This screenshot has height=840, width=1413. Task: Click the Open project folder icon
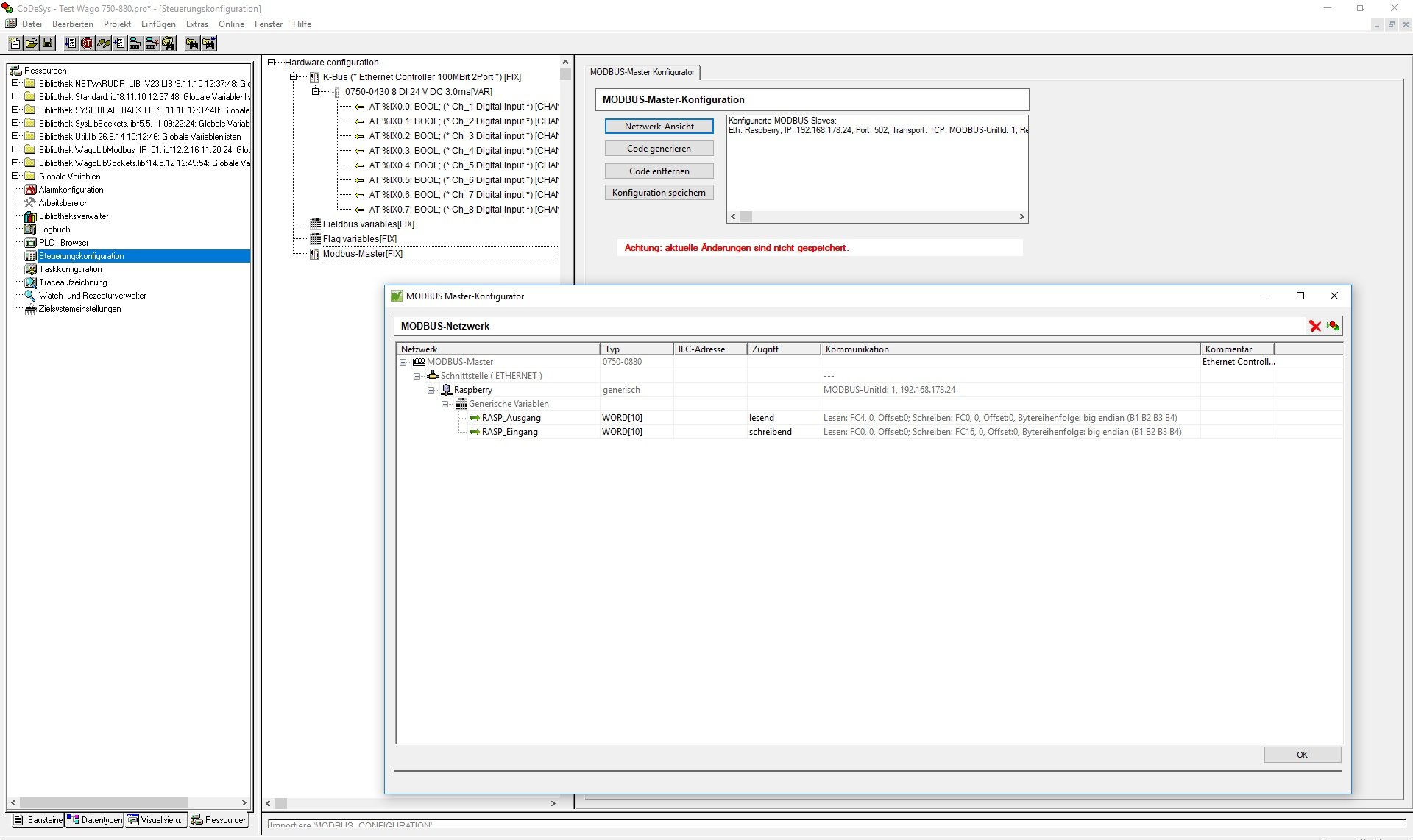pyautogui.click(x=32, y=43)
